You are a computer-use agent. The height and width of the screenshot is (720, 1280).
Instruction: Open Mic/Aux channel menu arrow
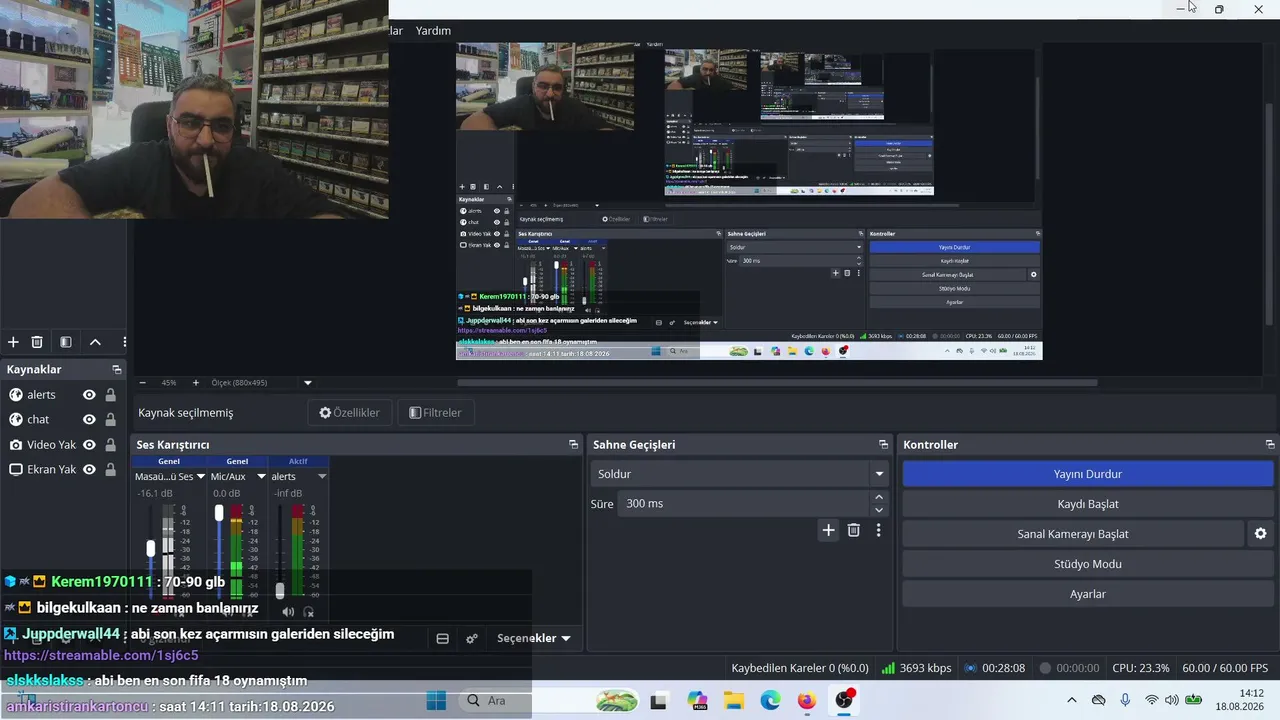pos(262,477)
